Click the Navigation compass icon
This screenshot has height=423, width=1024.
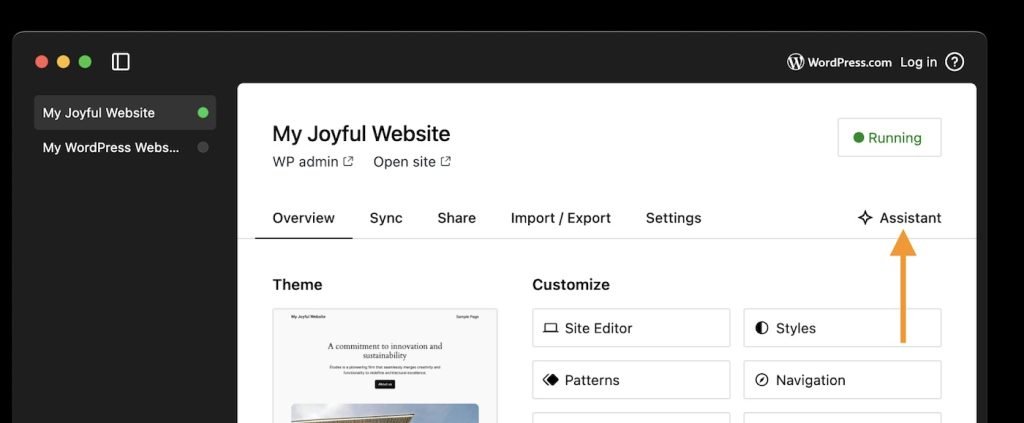coord(762,380)
